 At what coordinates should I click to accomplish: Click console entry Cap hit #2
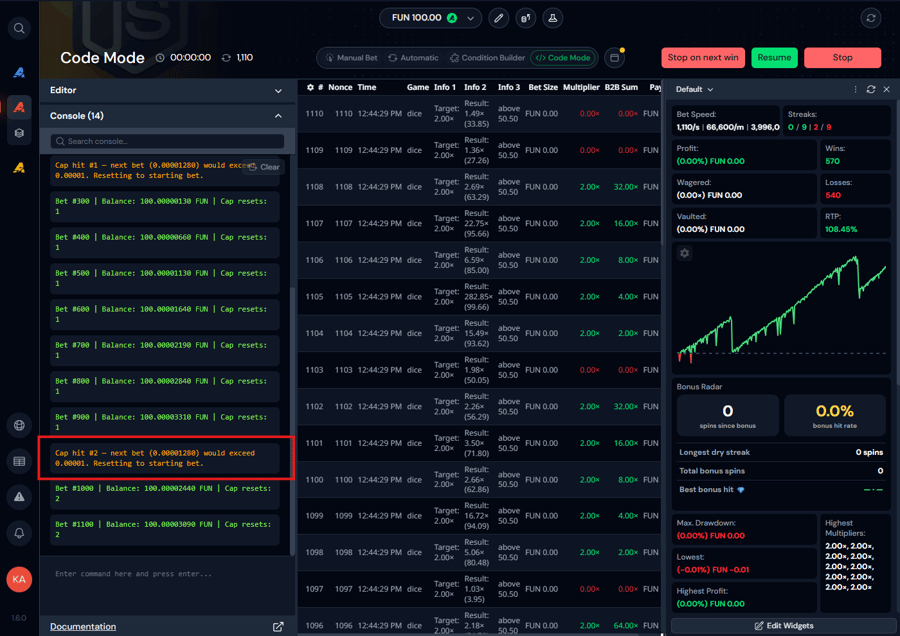tap(165, 458)
